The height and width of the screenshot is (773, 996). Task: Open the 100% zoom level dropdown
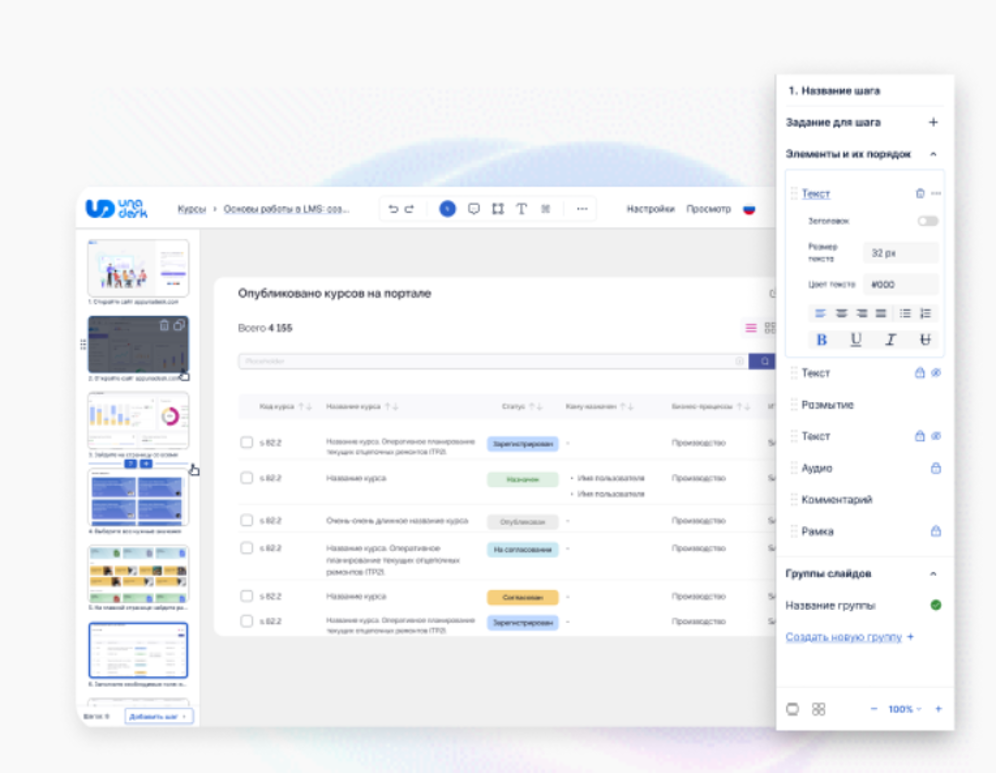[x=904, y=709]
